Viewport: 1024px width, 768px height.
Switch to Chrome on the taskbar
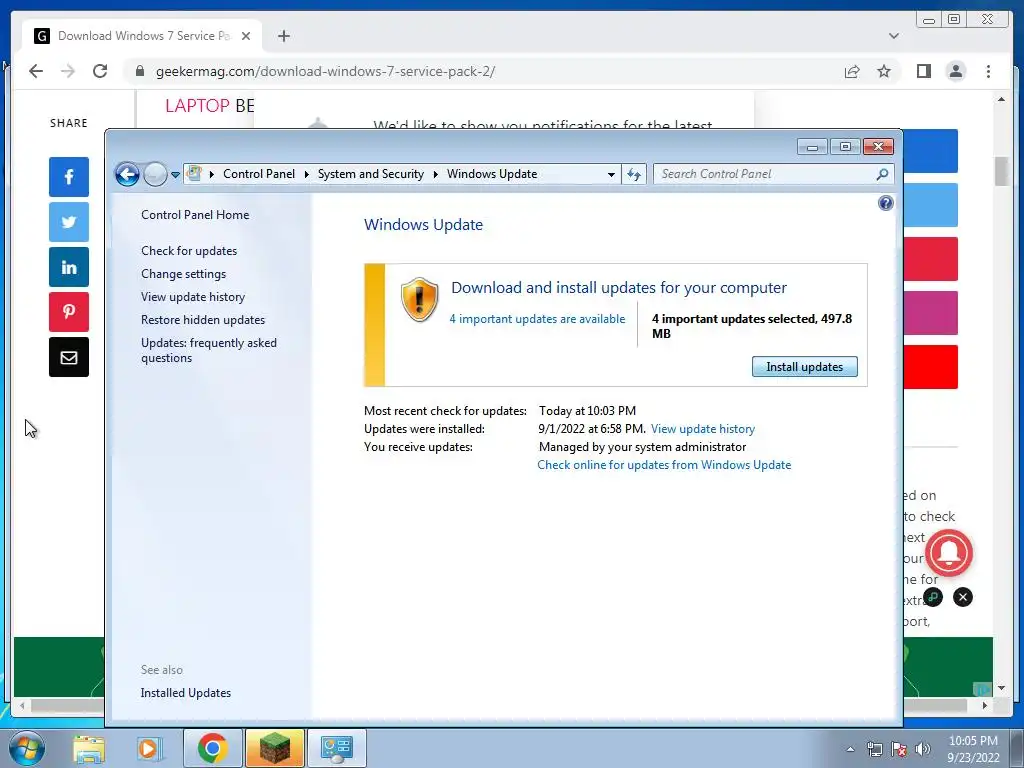pyautogui.click(x=212, y=748)
